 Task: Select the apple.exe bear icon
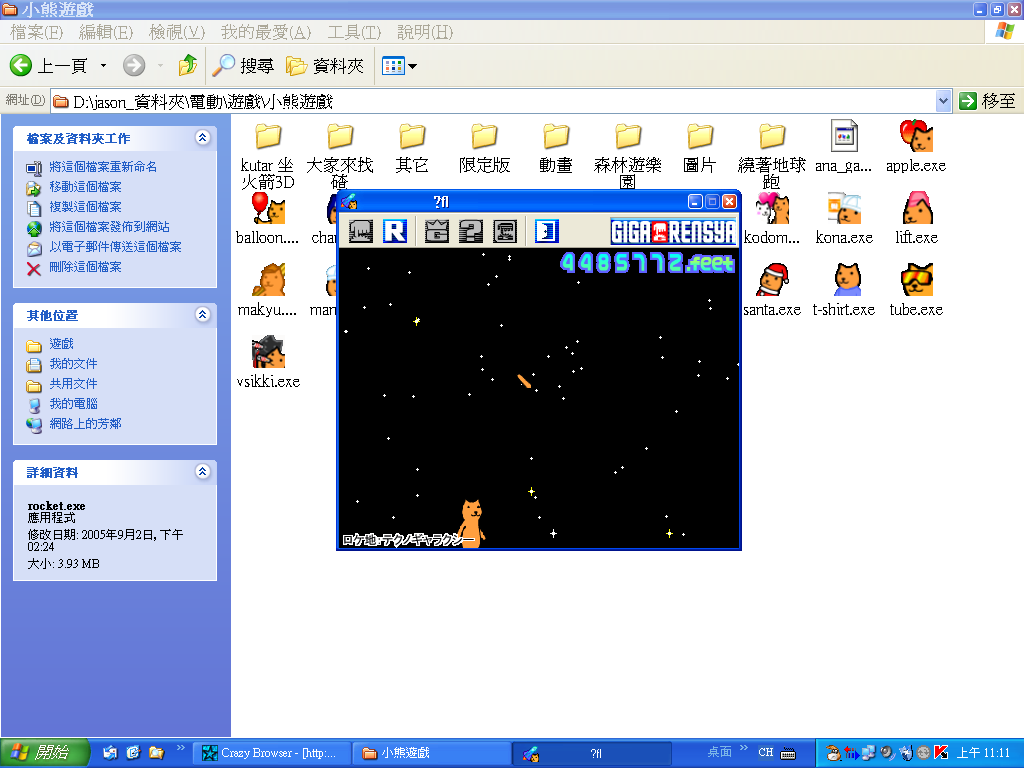tap(916, 136)
